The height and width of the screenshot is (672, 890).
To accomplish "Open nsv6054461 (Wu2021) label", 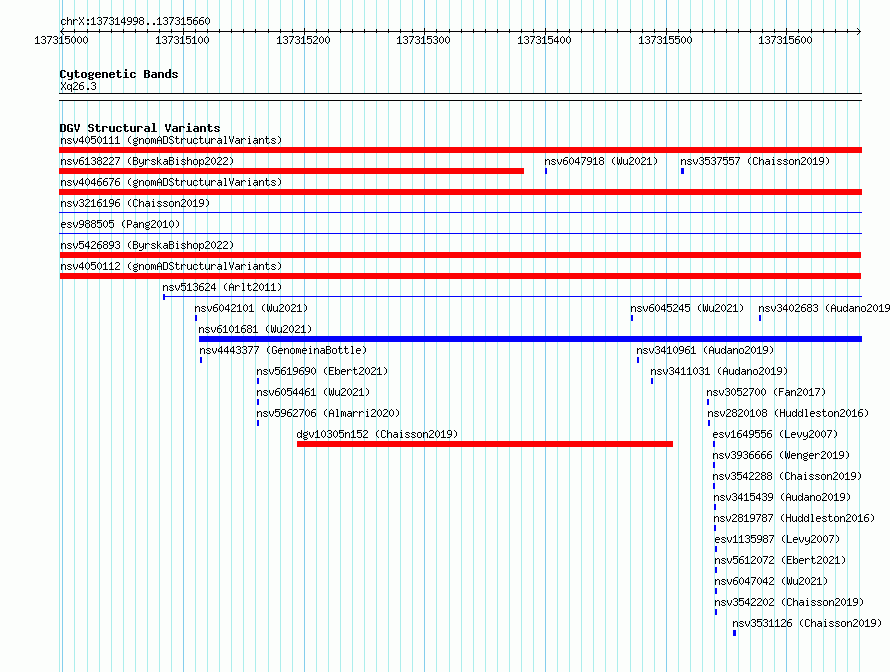I will pyautogui.click(x=313, y=392).
